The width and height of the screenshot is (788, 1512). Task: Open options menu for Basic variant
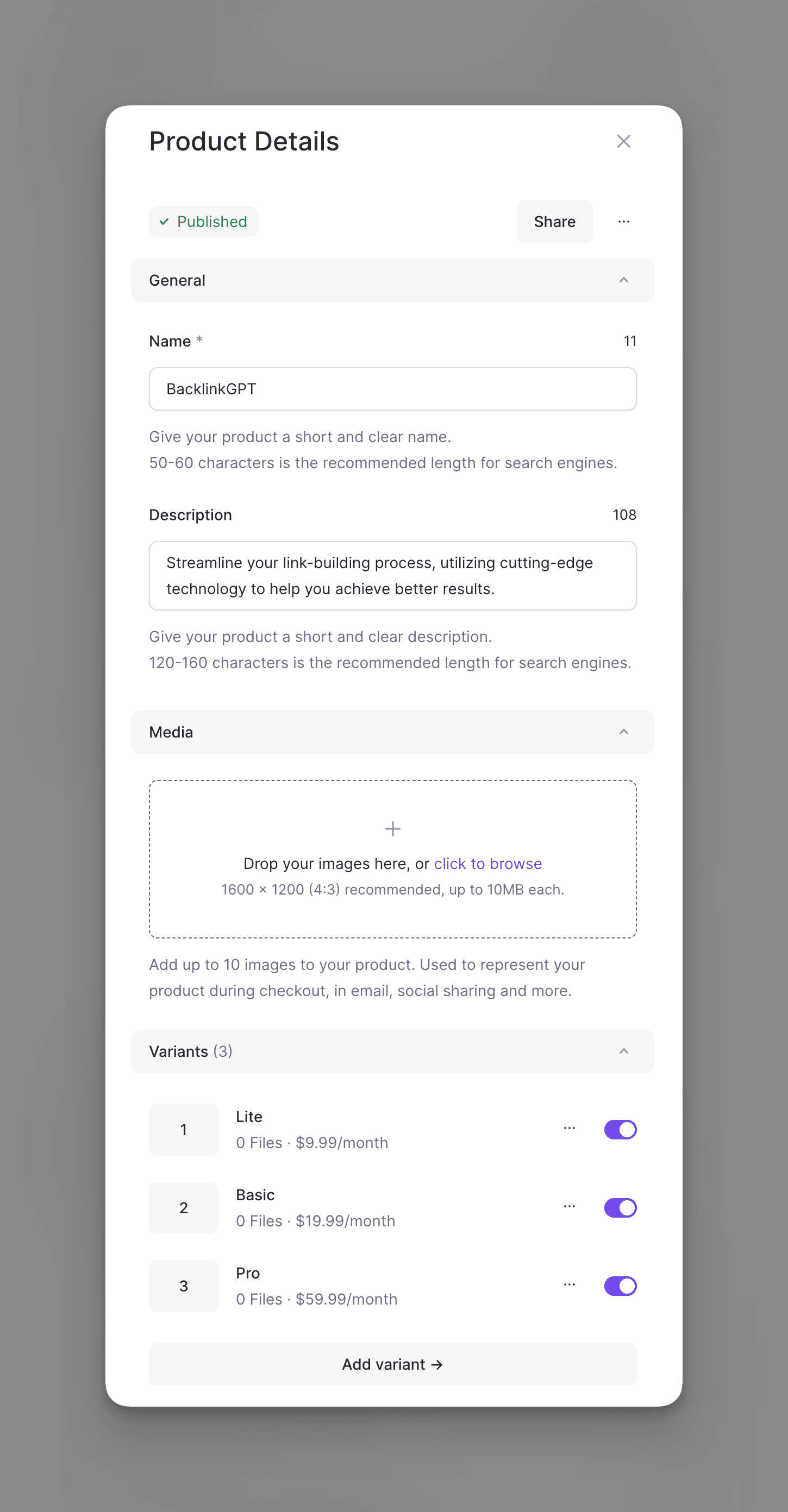pos(569,1206)
